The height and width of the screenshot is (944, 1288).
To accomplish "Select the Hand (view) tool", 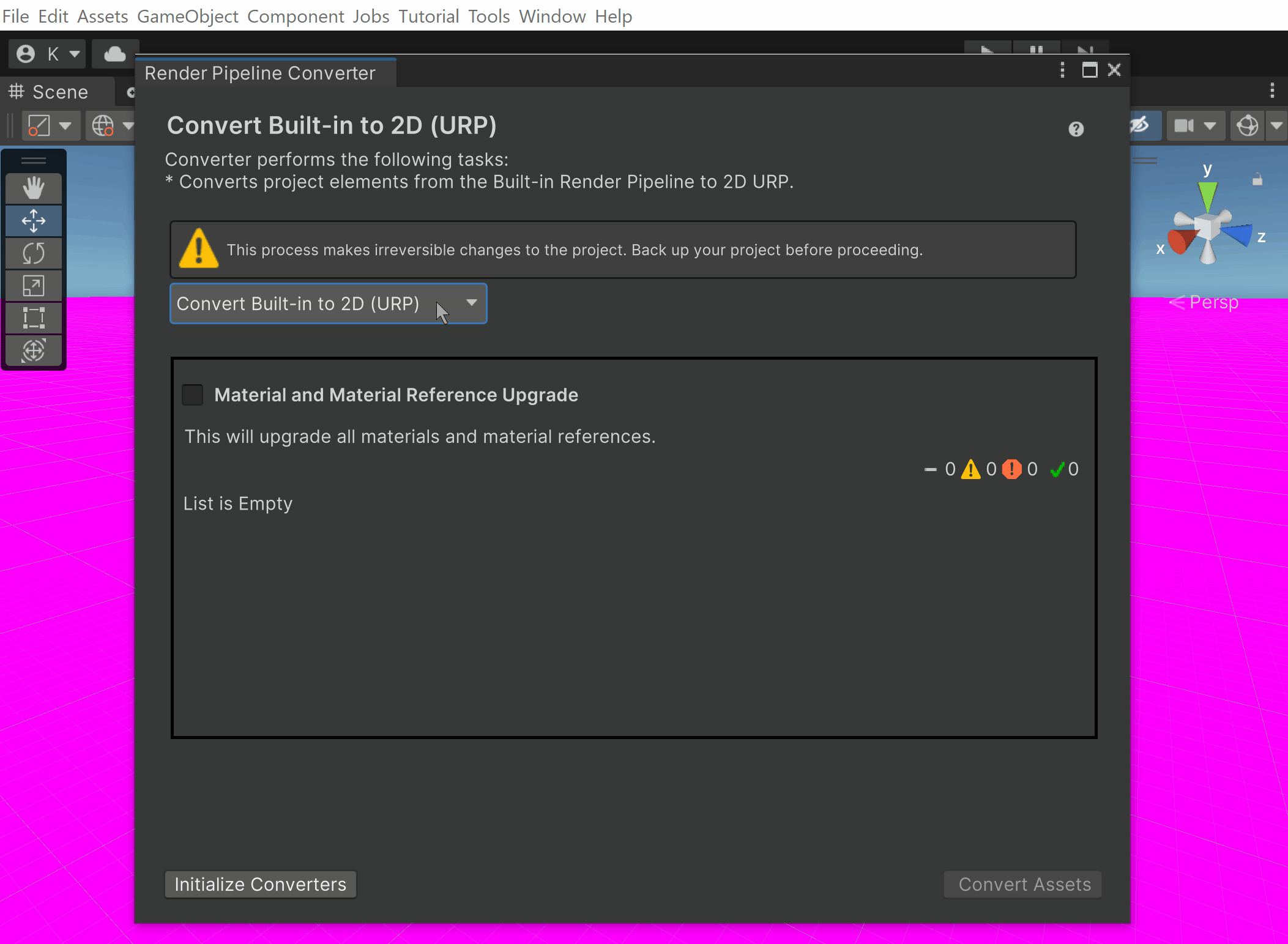I will (34, 188).
